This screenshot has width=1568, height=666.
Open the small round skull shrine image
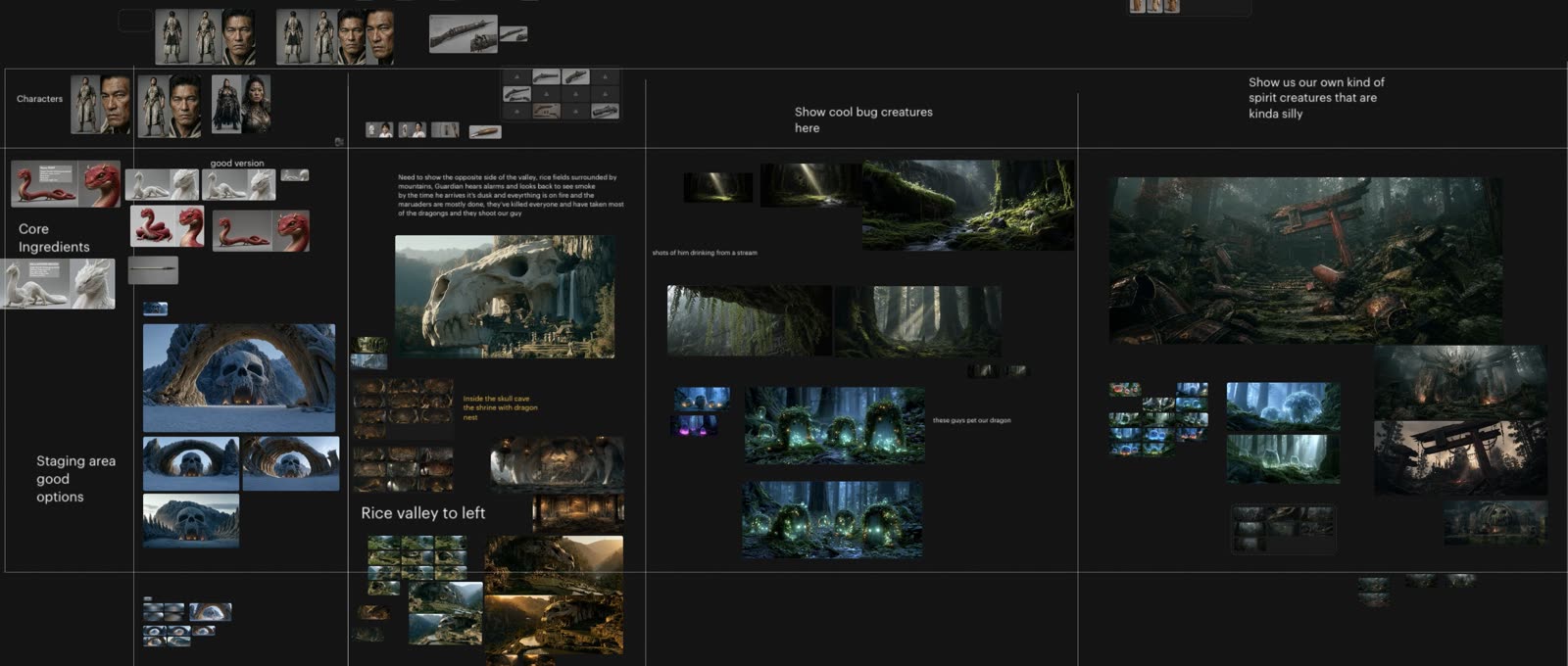[x=1494, y=523]
